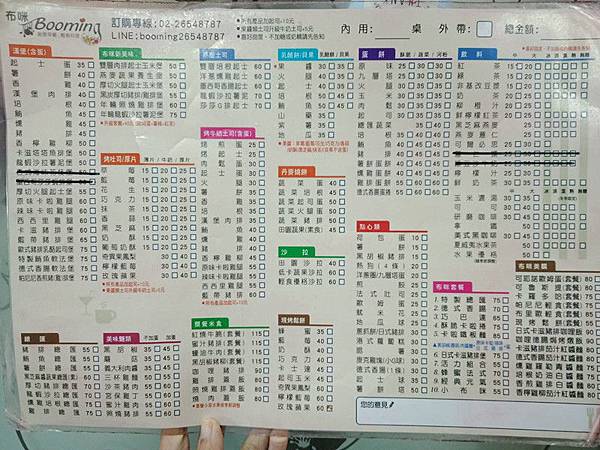Tick 熱狗(4條) 20 checkbox

click(425, 266)
